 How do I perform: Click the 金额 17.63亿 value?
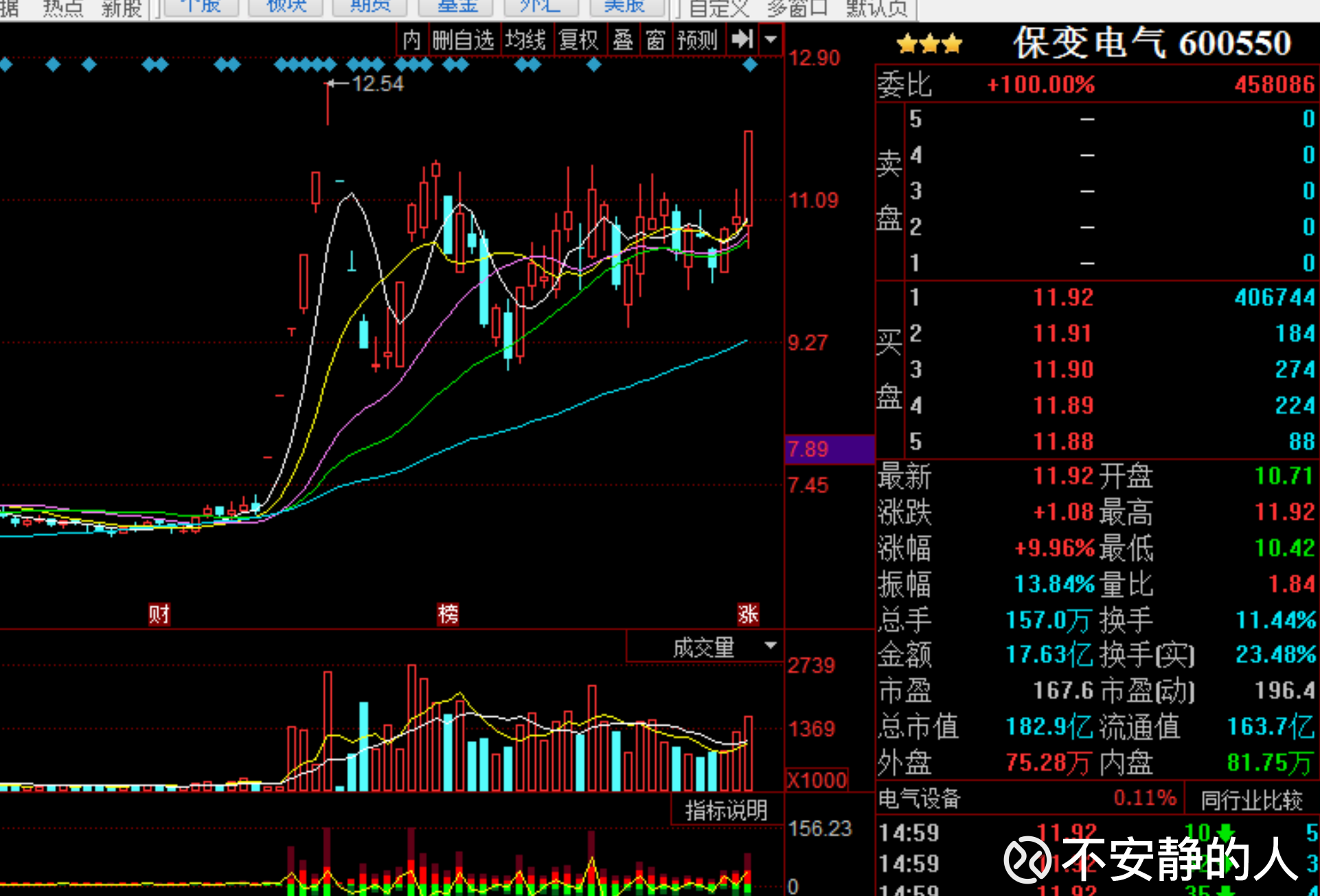[x=1049, y=654]
